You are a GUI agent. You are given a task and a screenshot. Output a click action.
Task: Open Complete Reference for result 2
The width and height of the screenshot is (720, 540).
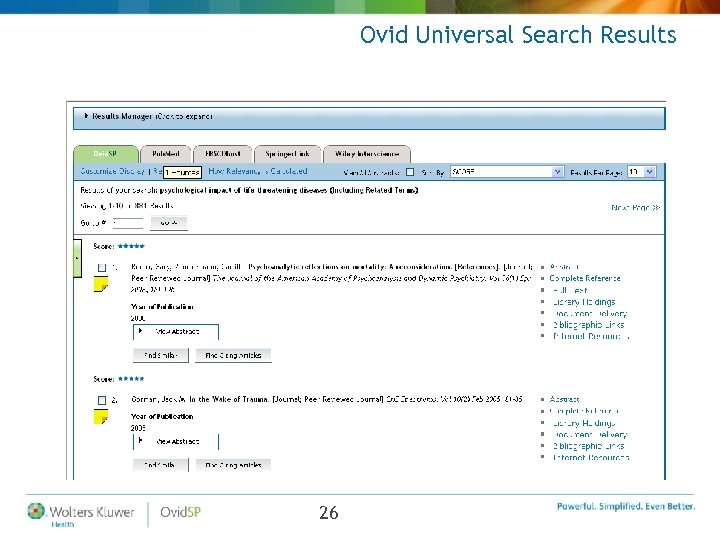[x=585, y=411]
